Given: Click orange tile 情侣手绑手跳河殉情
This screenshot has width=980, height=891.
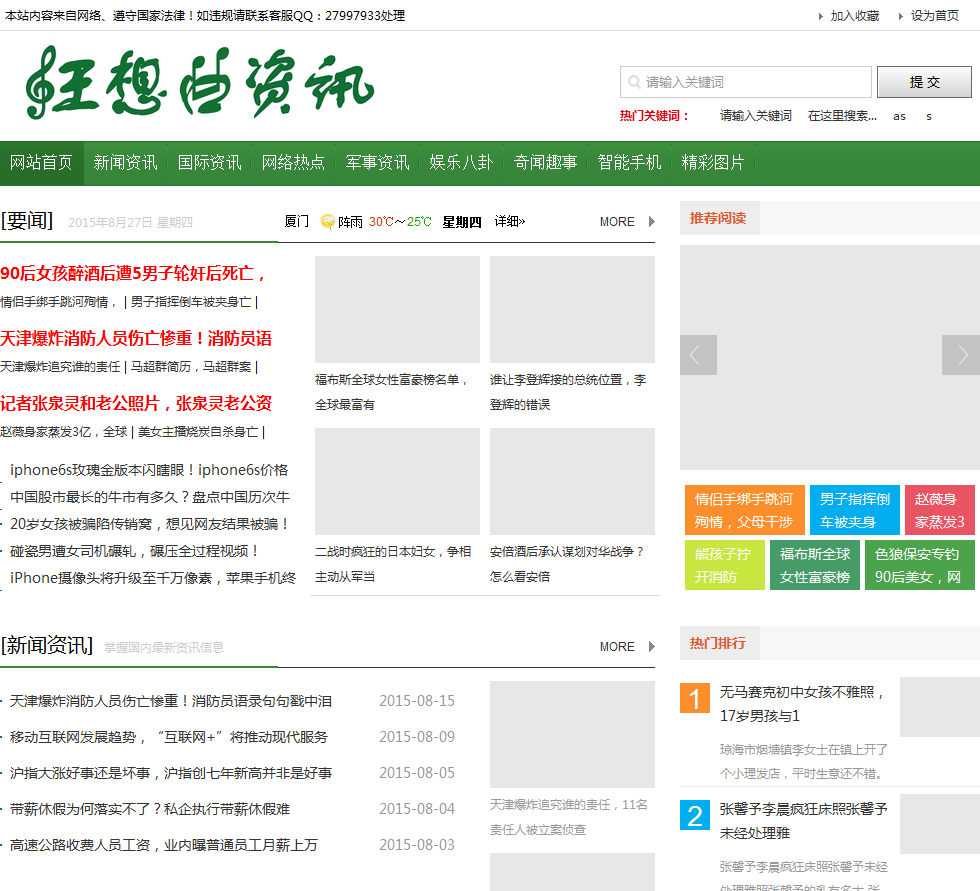Looking at the screenshot, I should tap(744, 510).
